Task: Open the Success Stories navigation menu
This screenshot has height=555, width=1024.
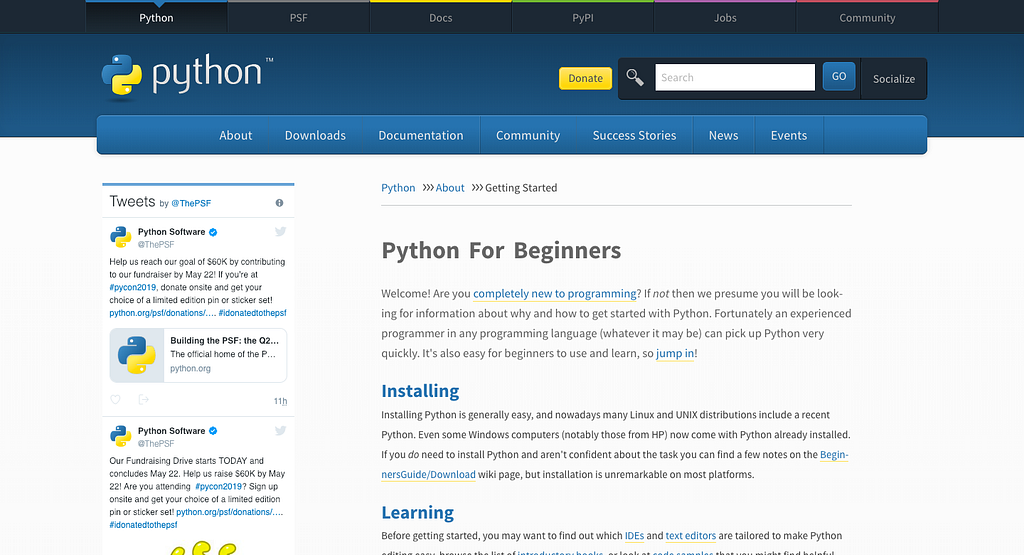Action: [634, 135]
